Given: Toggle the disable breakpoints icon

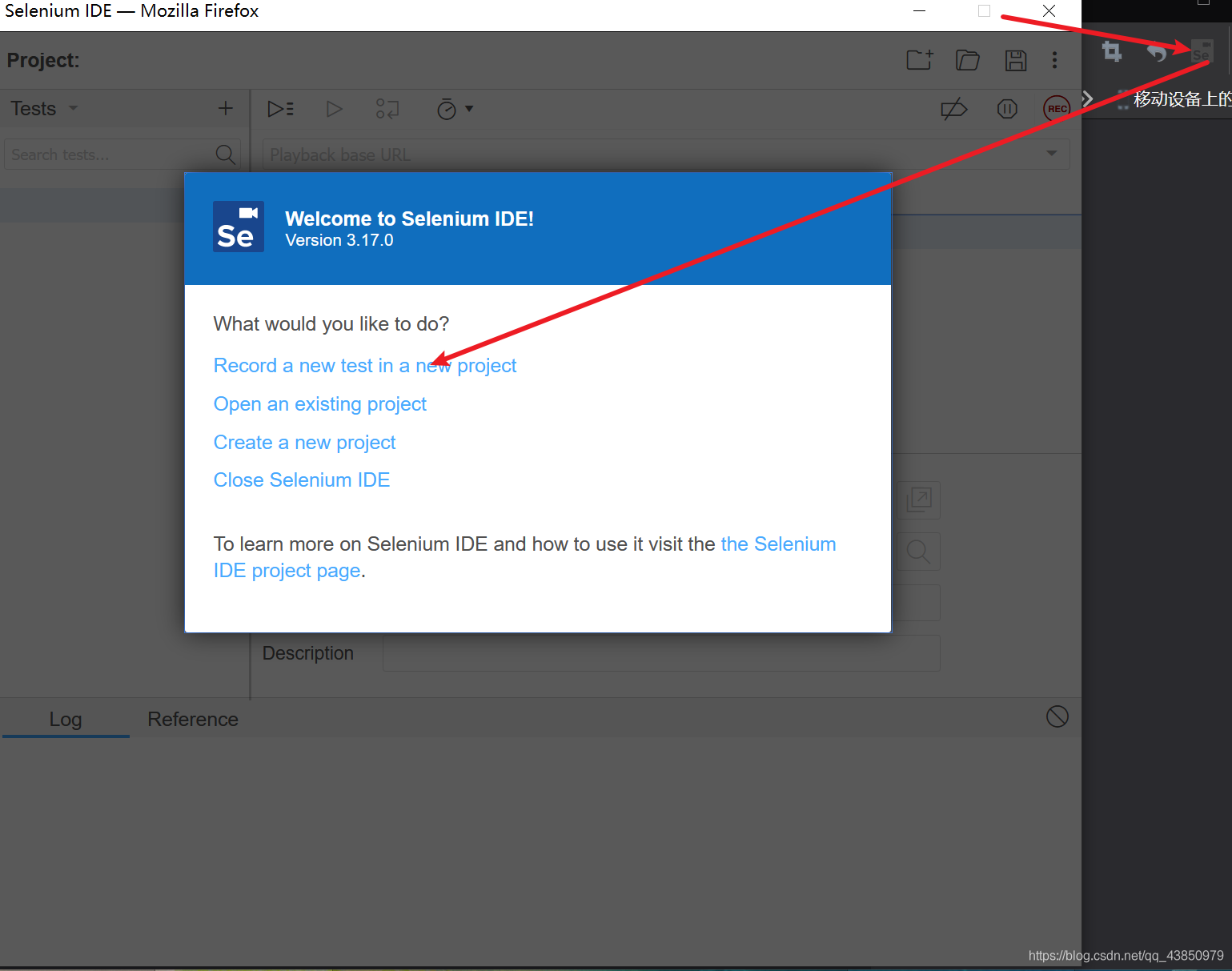Looking at the screenshot, I should (954, 109).
